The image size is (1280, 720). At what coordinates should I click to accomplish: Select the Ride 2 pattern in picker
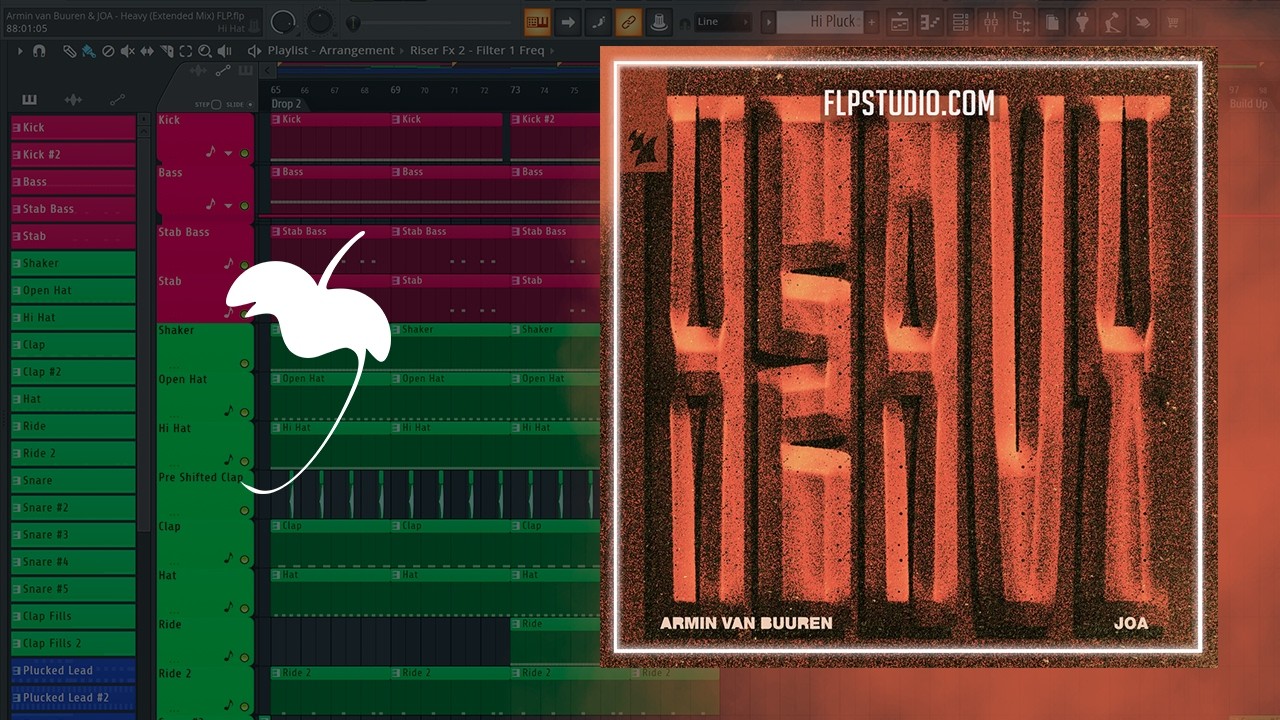[73, 453]
